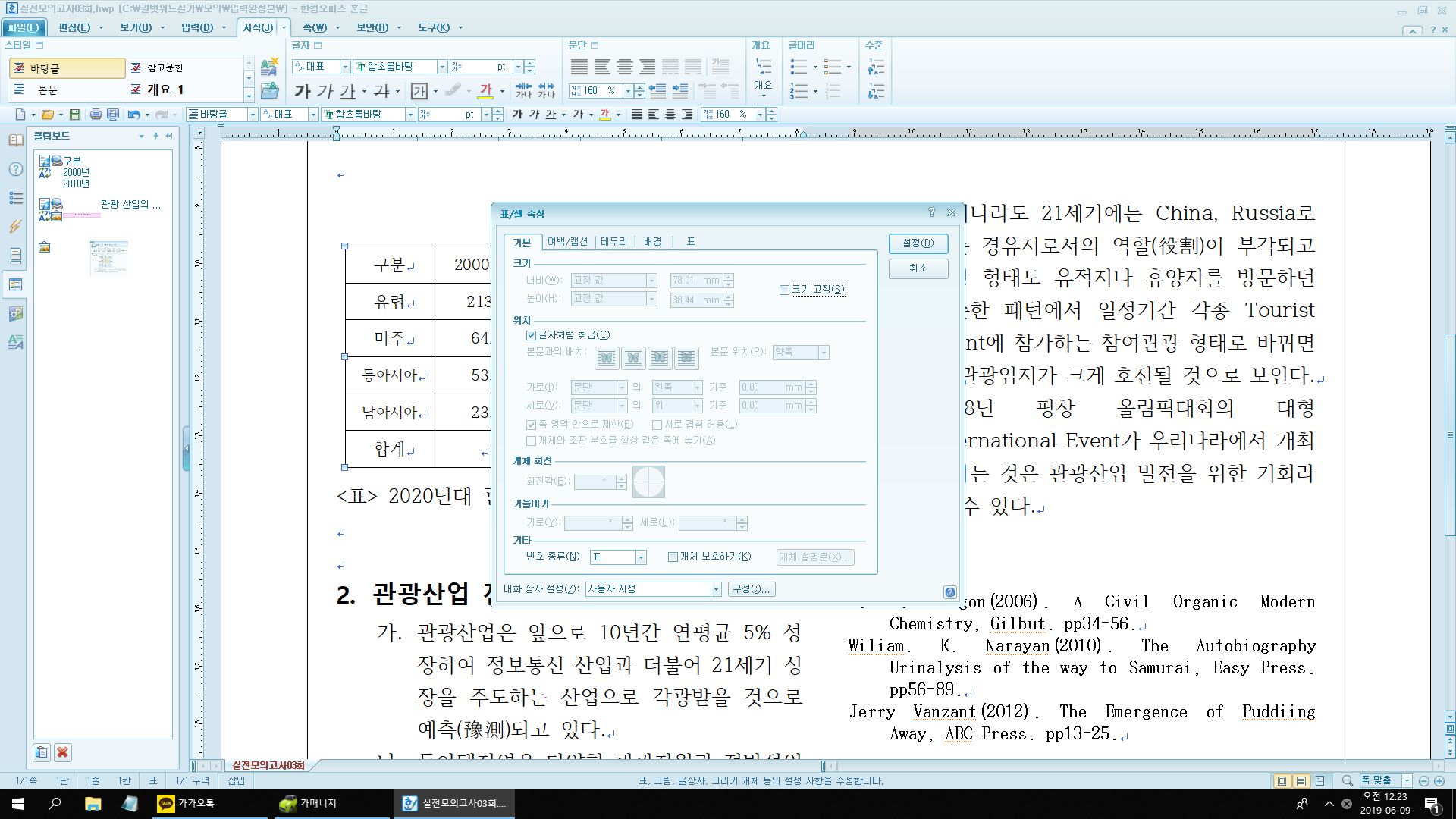Click the font color 가 underline swatch
This screenshot has width=1456, height=819.
click(x=486, y=92)
